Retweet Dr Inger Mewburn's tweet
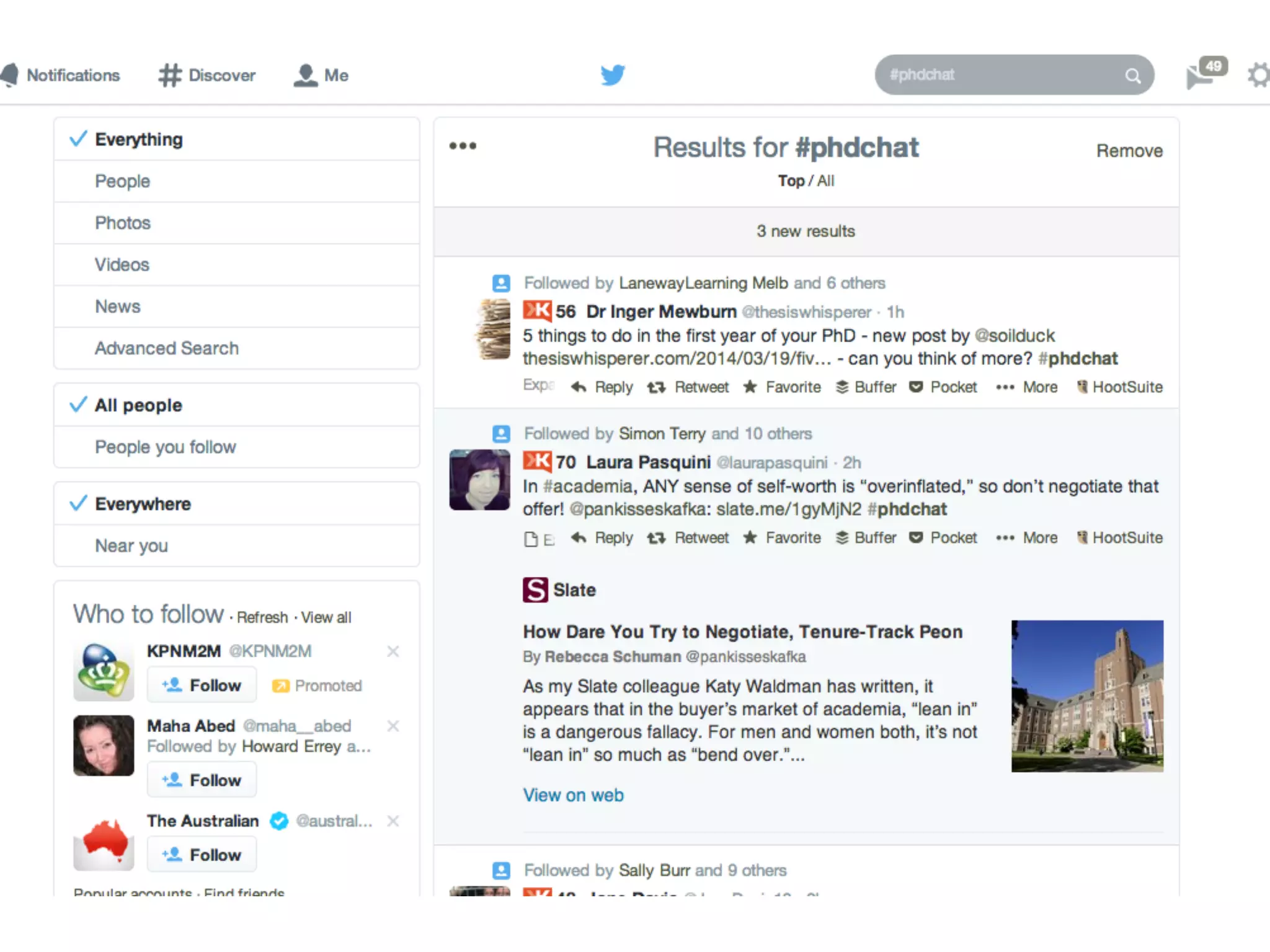 tap(688, 387)
